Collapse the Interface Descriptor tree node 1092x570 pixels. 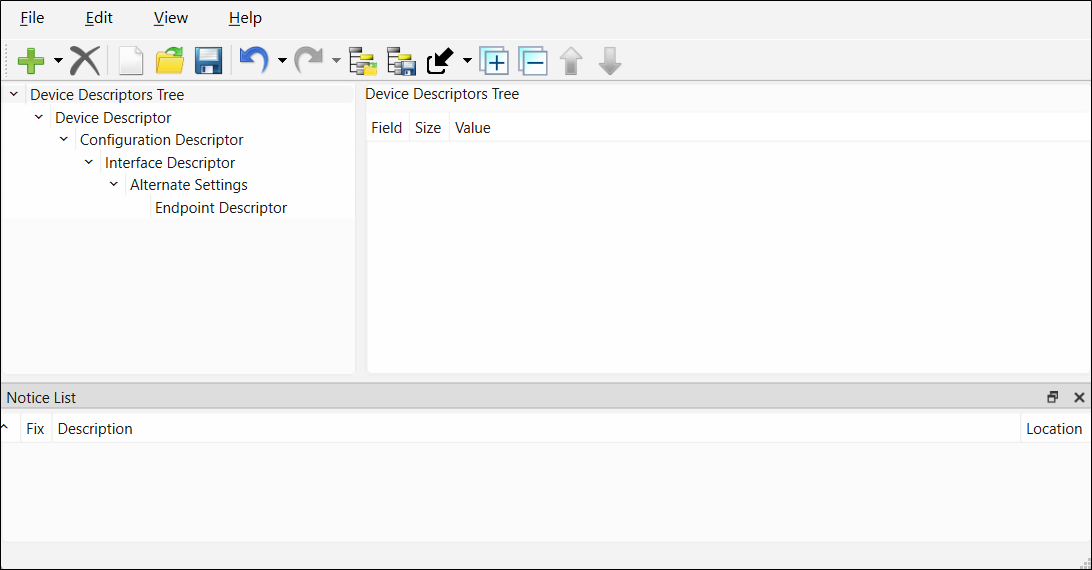point(89,162)
